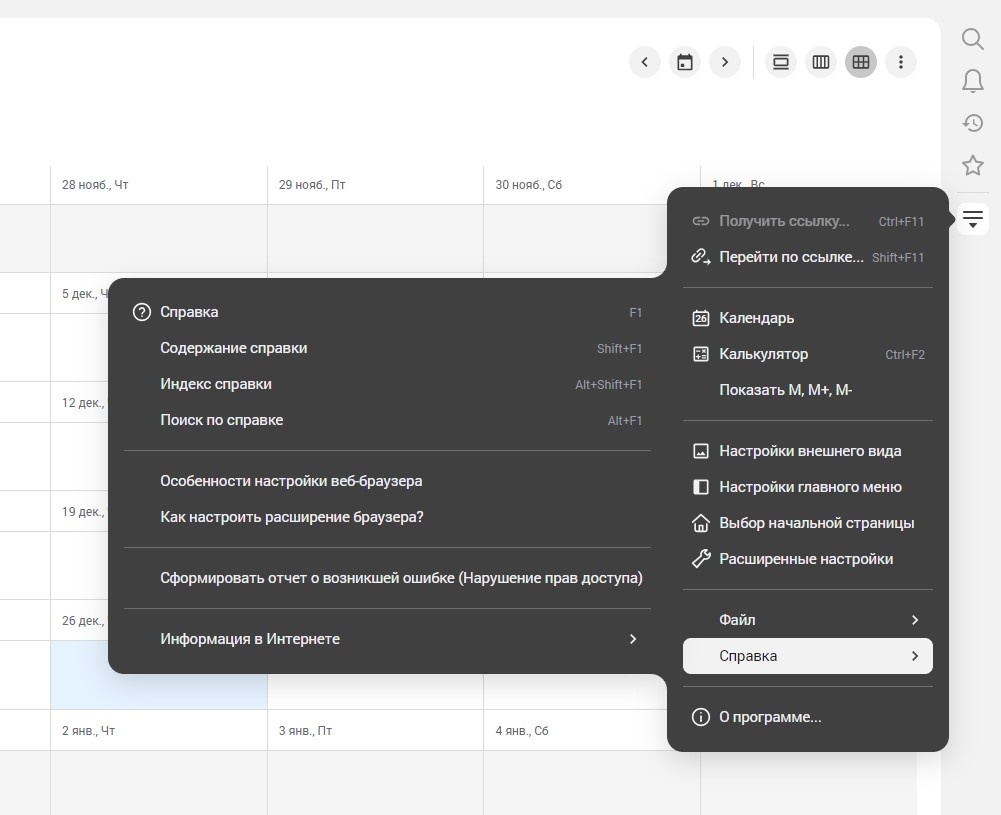Go to the previous calendar period
Image resolution: width=1001 pixels, height=815 pixels.
pos(645,62)
